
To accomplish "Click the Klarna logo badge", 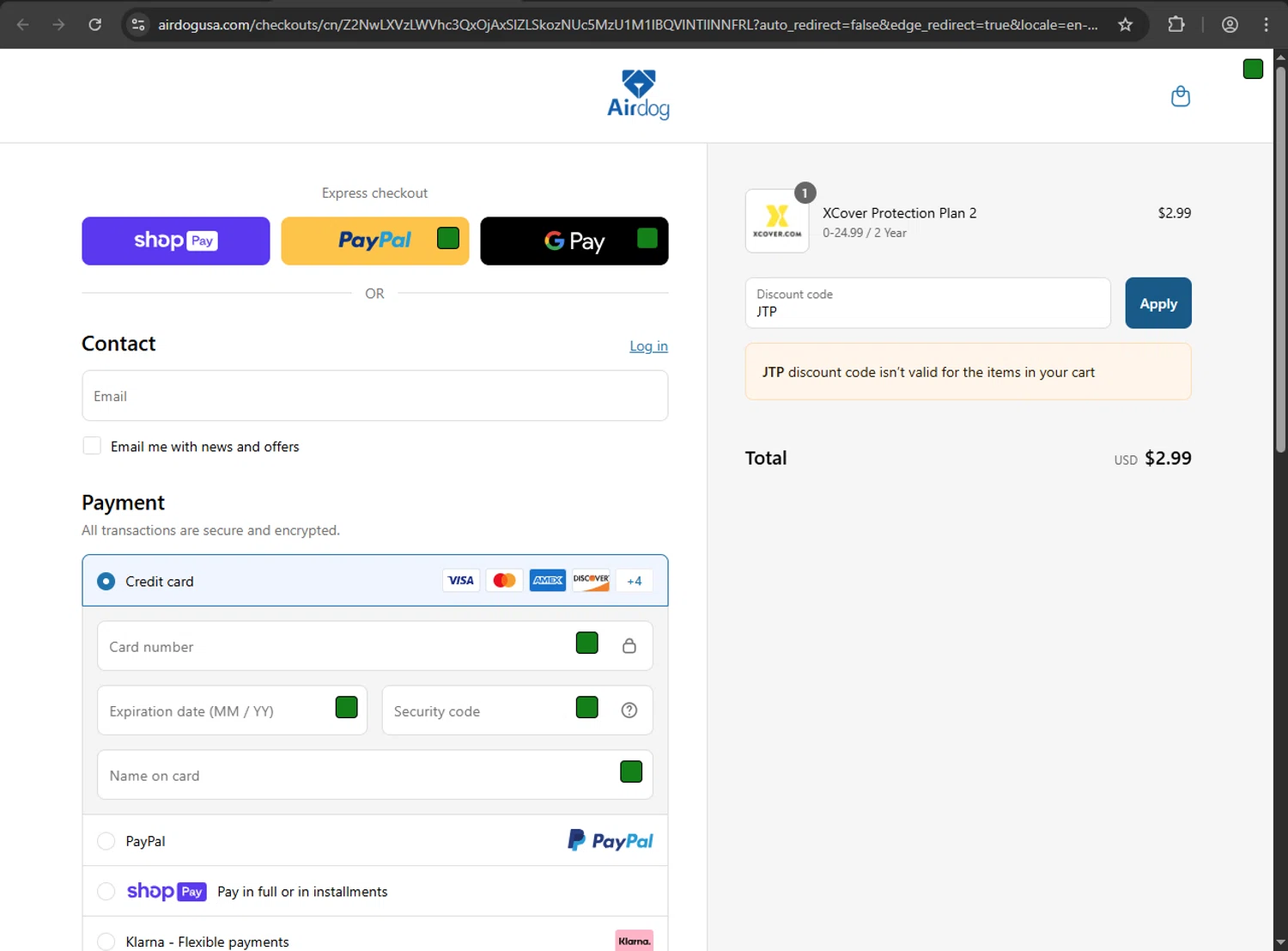I will click(x=635, y=941).
